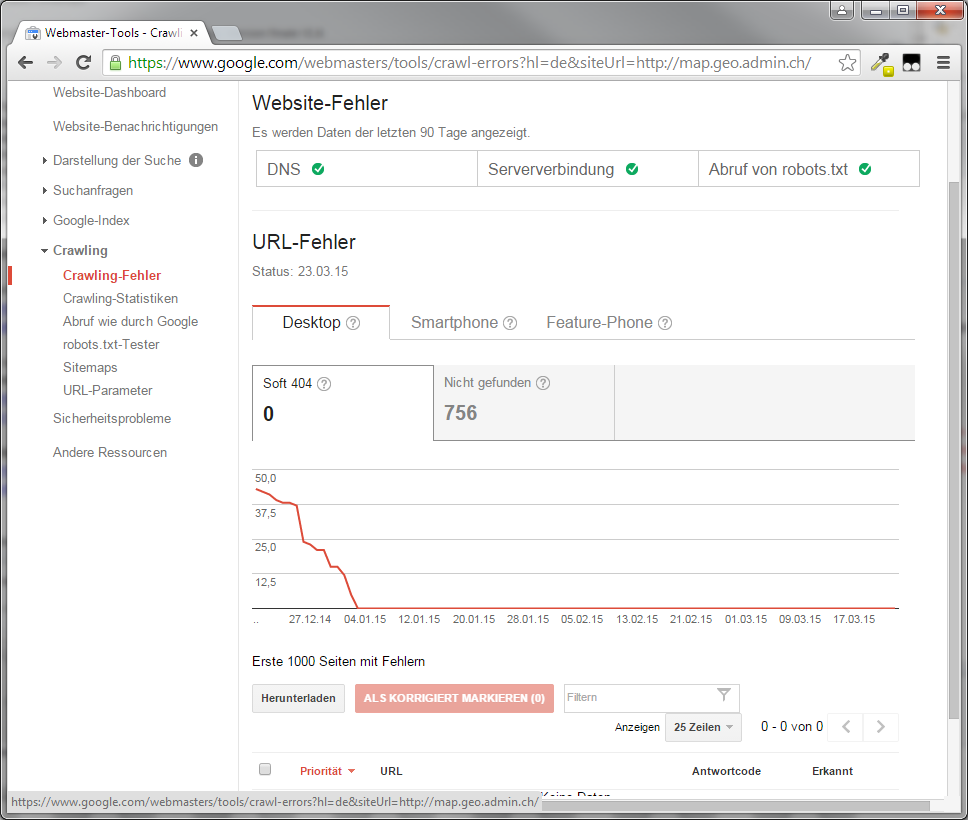The width and height of the screenshot is (968, 820).
Task: Switch to the Desktop tab
Action: 321,322
